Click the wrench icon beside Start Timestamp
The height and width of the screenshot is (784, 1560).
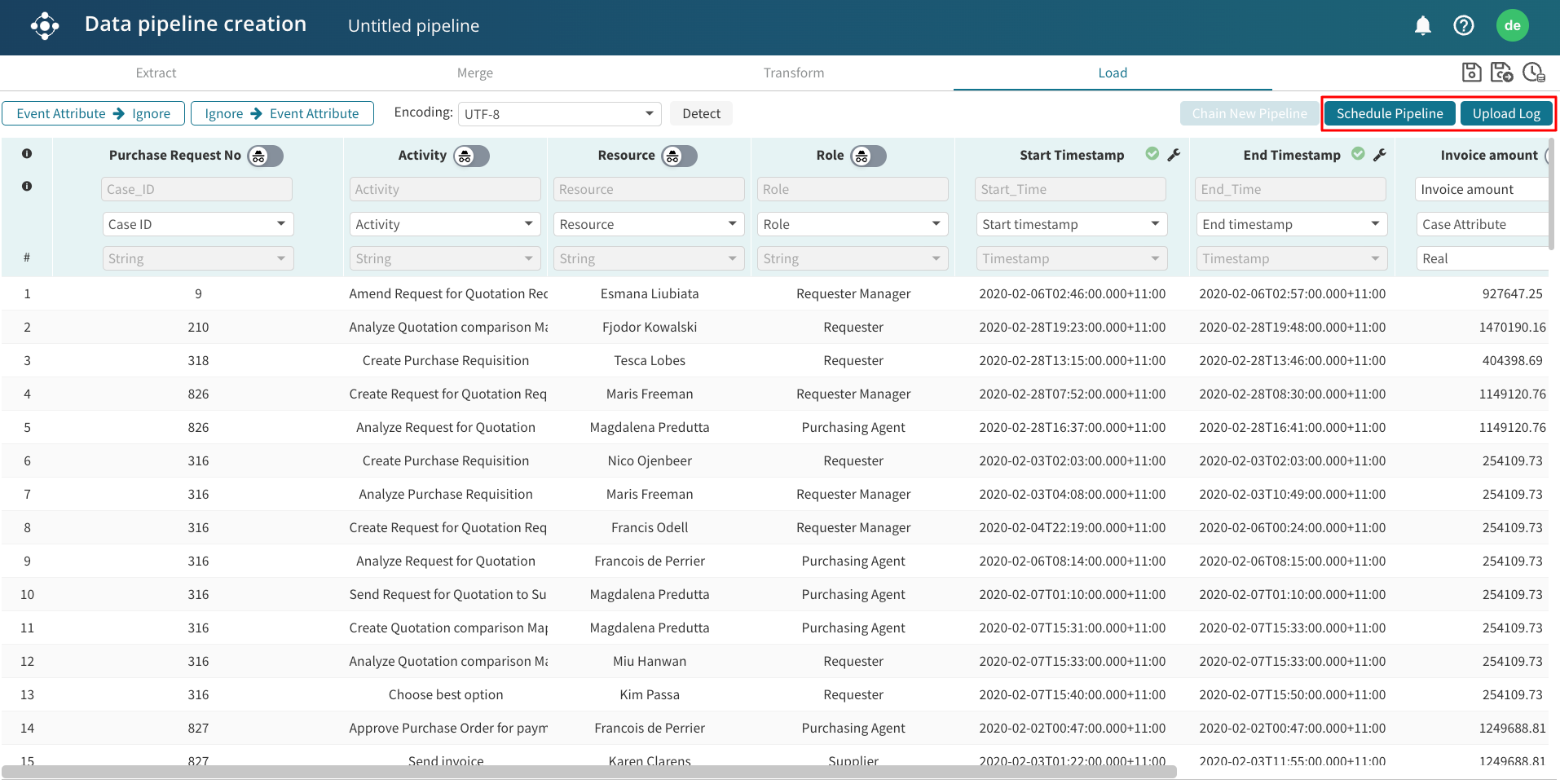pyautogui.click(x=1174, y=155)
